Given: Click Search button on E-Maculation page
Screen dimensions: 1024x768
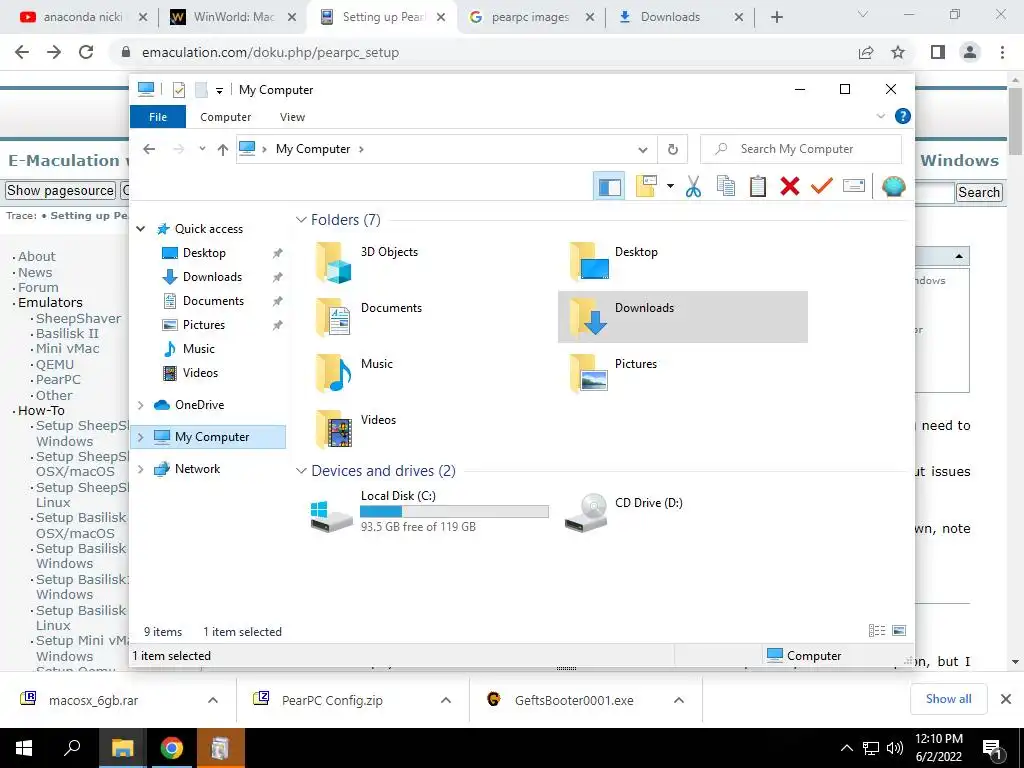Looking at the screenshot, I should click(x=979, y=192).
